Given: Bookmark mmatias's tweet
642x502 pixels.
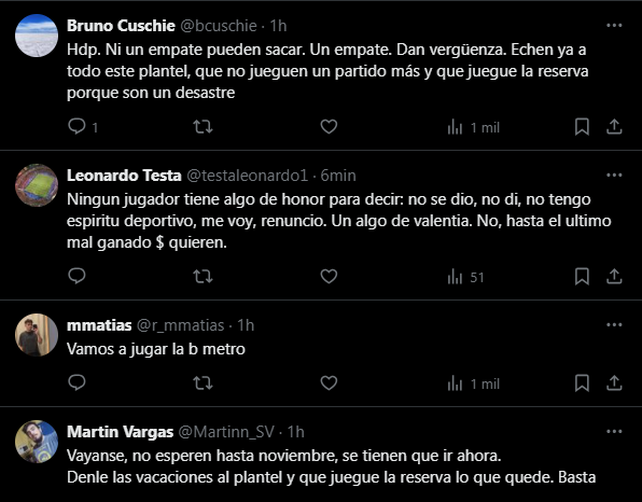Looking at the screenshot, I should pos(581,382).
